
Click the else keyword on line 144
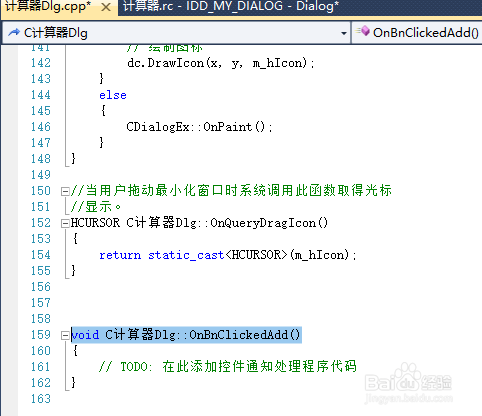(113, 95)
